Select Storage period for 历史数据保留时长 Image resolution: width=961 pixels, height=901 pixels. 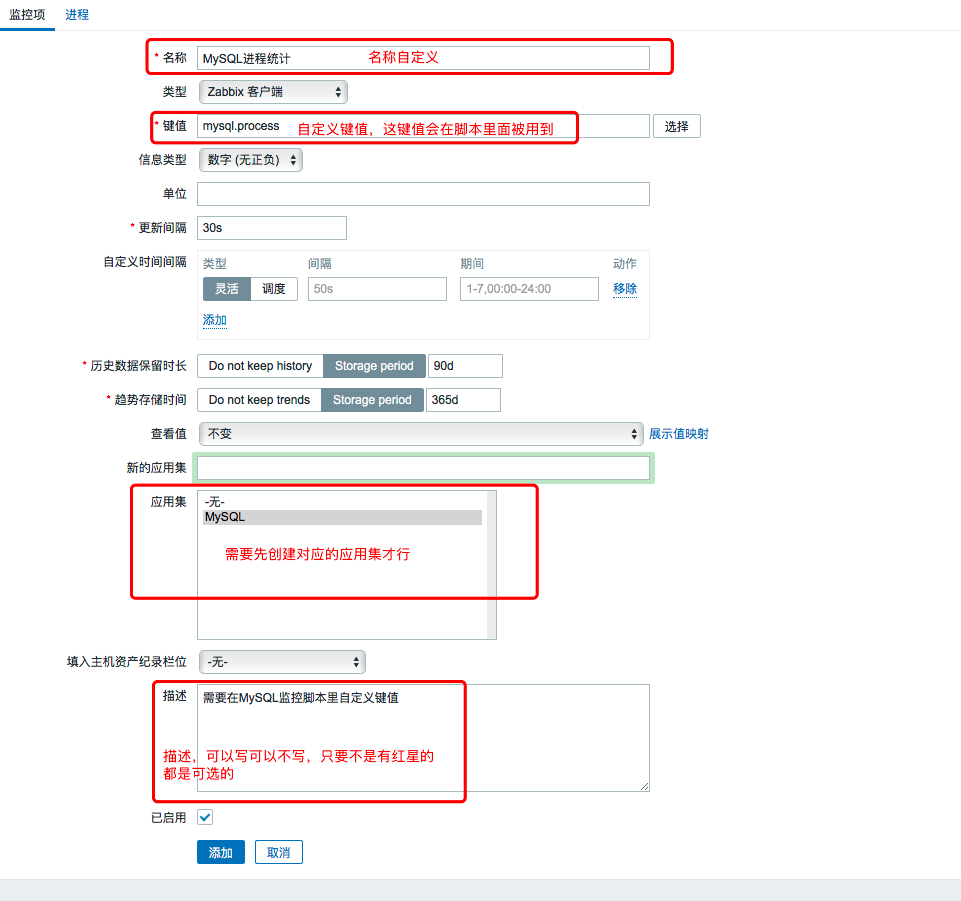coord(374,366)
